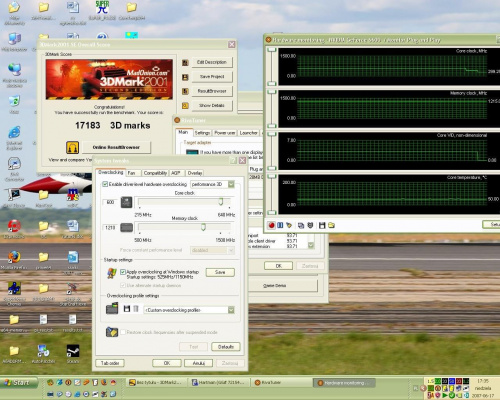The height and width of the screenshot is (400, 500).
Task: Toggle Apply overclocking at Windows startup checkbox
Action: (x=123, y=272)
